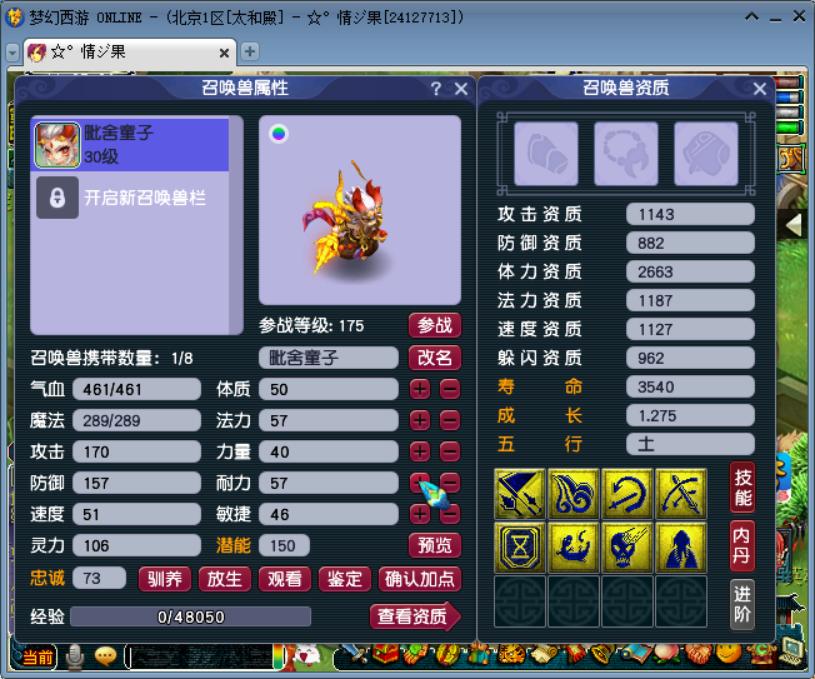The height and width of the screenshot is (679, 815).
Task: Click the 攻击资质 value 1143
Action: [x=690, y=214]
